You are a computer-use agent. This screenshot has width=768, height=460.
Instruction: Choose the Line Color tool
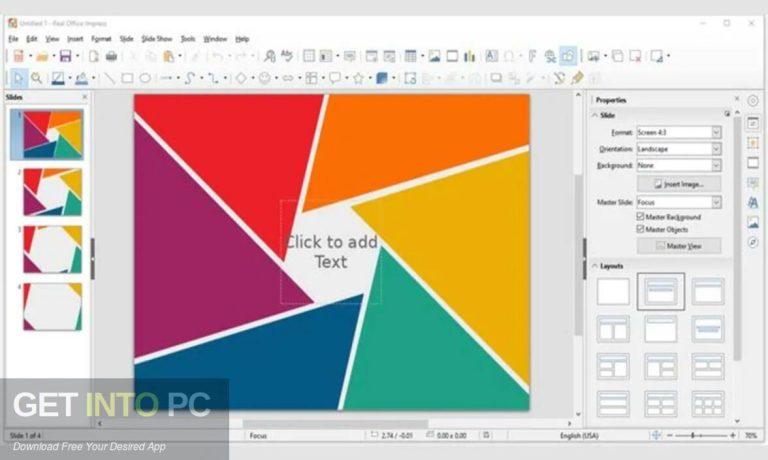tap(58, 78)
